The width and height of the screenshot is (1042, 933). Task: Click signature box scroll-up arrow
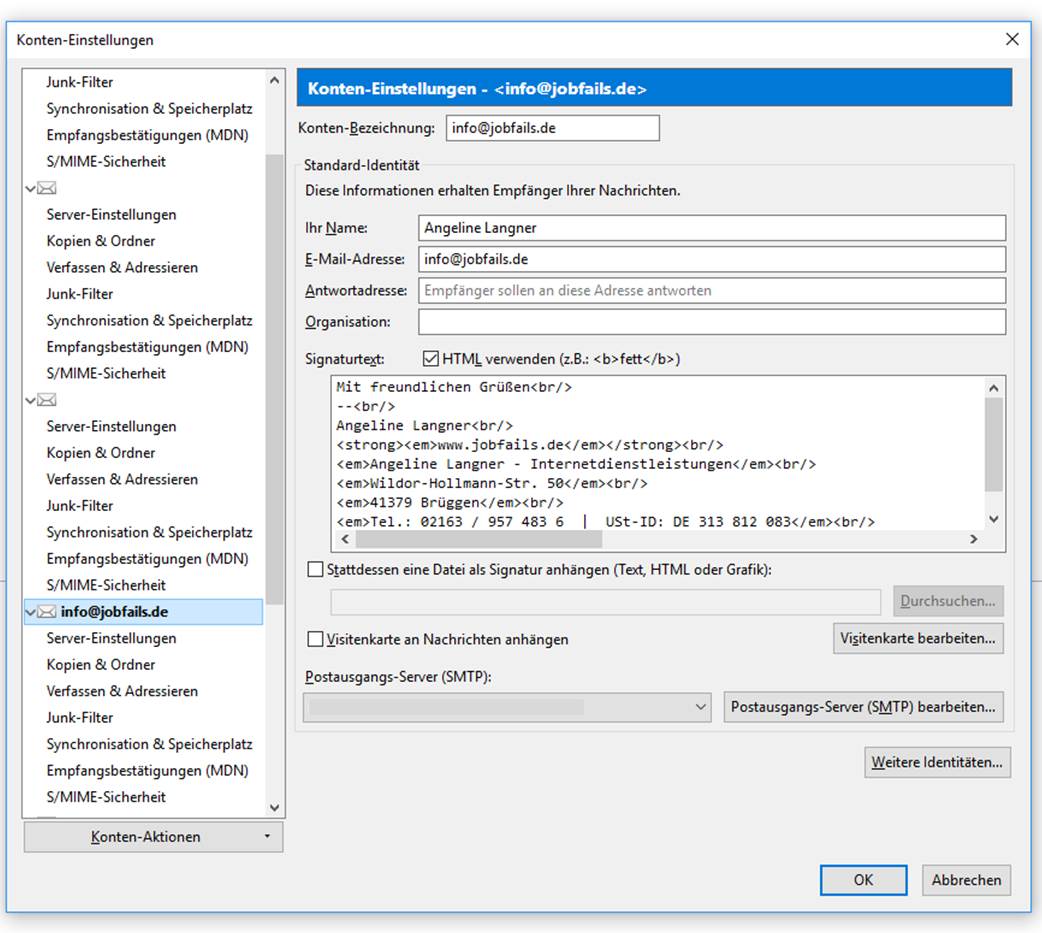(x=993, y=387)
